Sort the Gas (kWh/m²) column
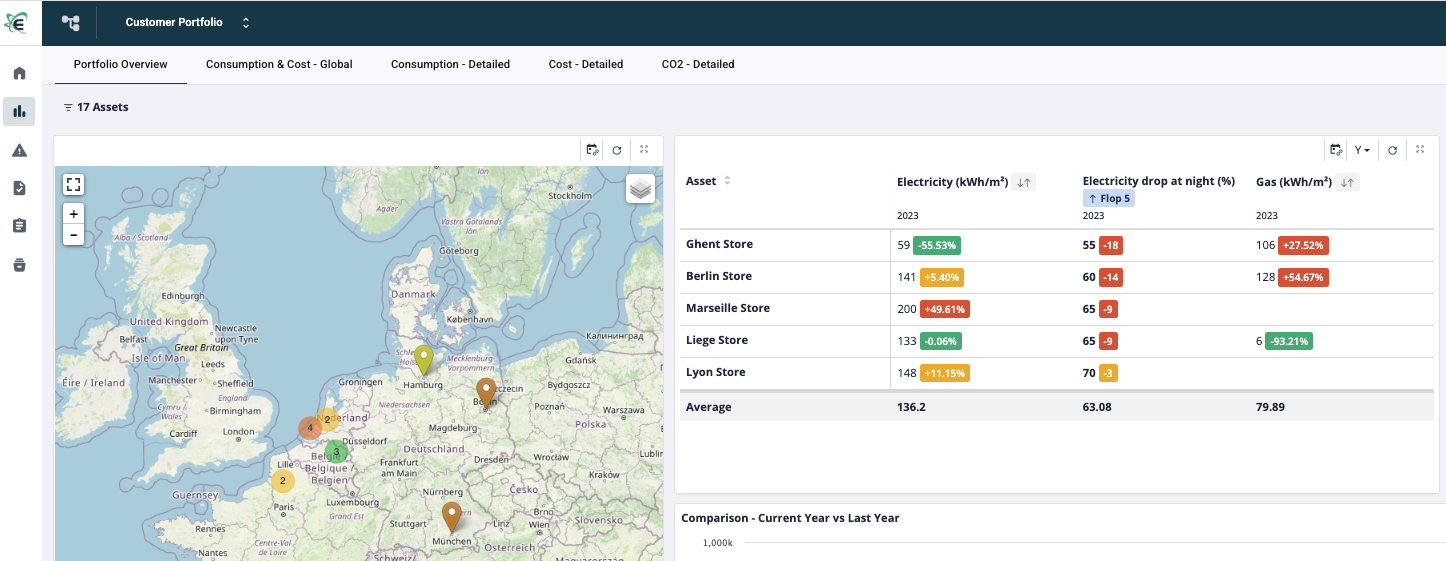 click(x=1347, y=182)
